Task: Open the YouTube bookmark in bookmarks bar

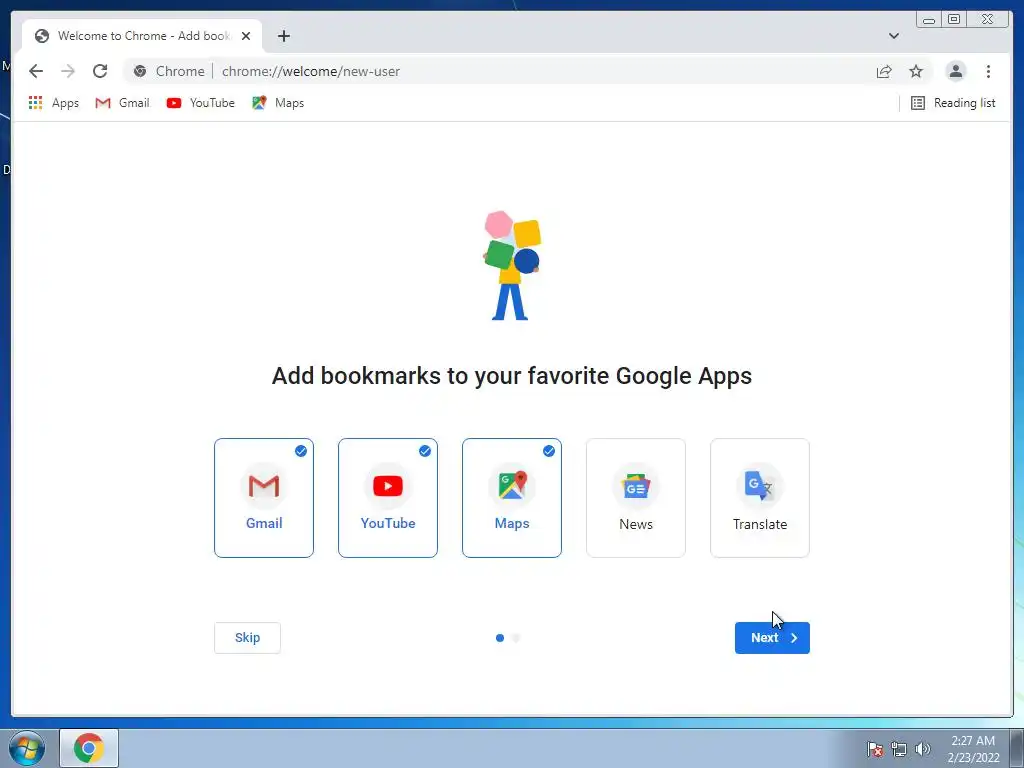Action: coord(200,103)
